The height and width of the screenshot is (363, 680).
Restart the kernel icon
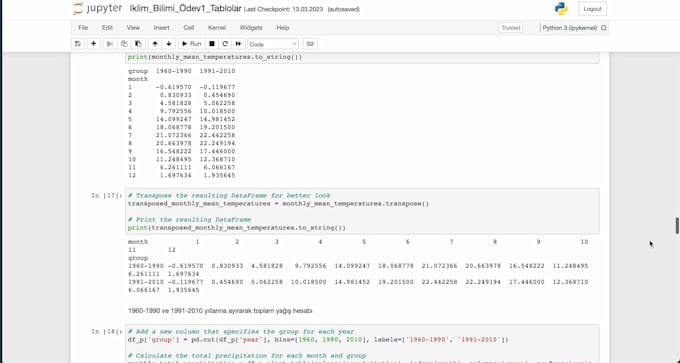tap(225, 44)
